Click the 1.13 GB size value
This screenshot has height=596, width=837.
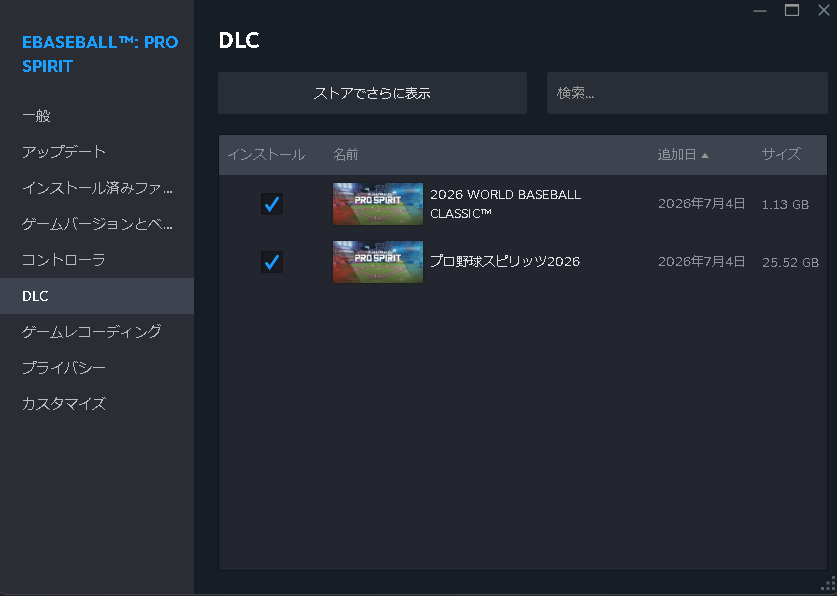785,204
